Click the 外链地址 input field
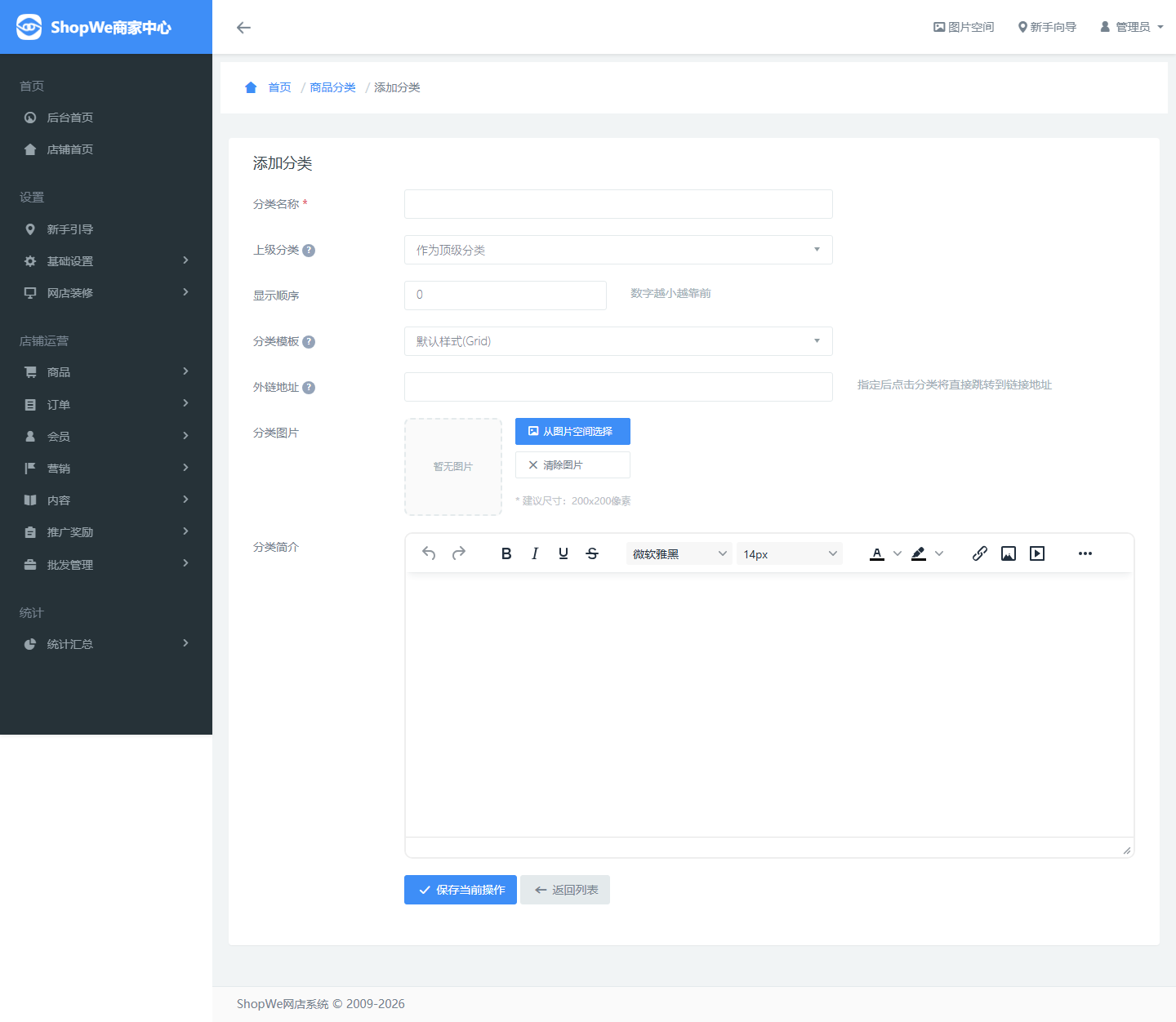Viewport: 1176px width, 1022px height. pyautogui.click(x=618, y=387)
